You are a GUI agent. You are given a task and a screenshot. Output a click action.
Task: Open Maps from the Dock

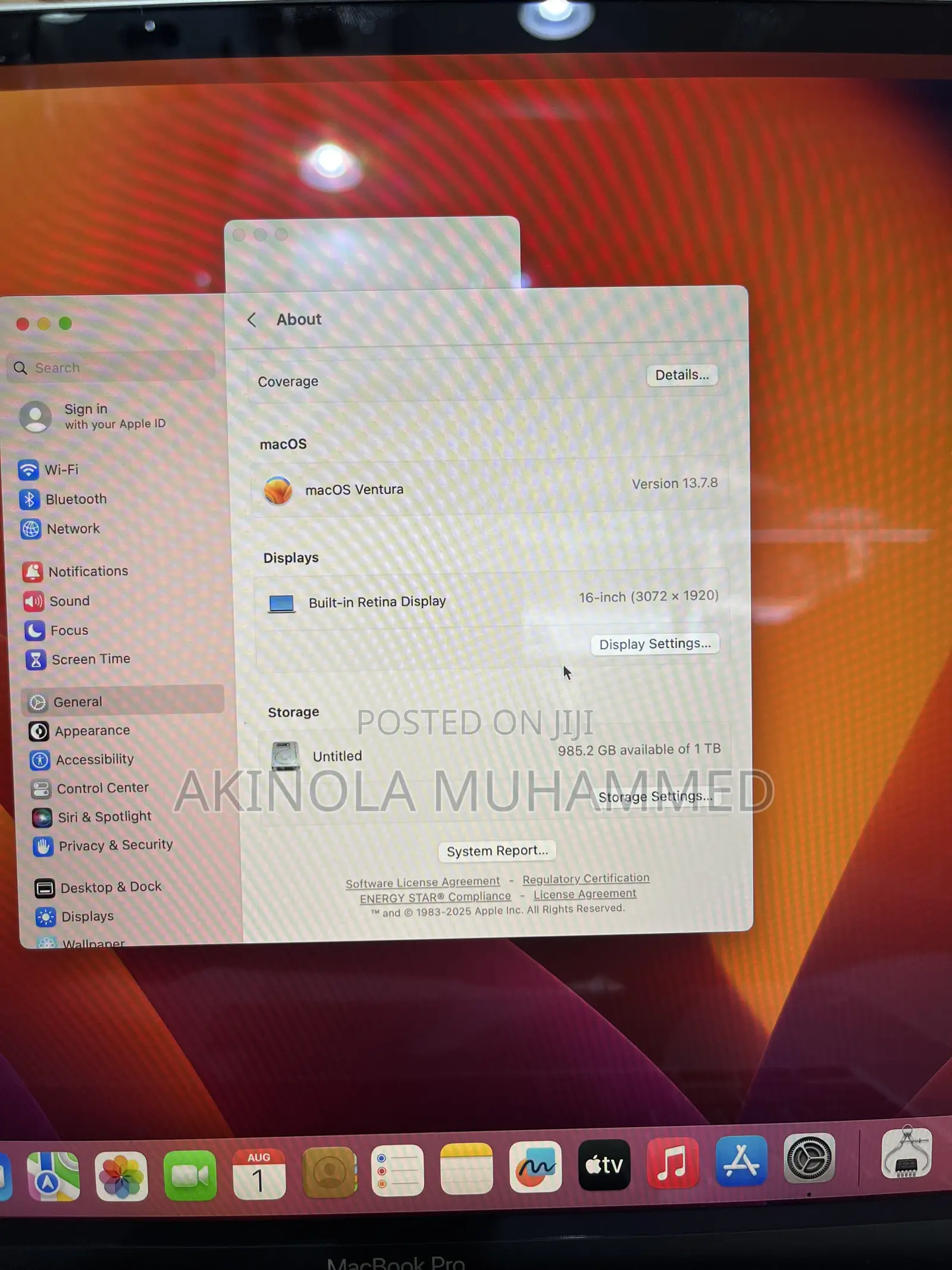point(53,1177)
